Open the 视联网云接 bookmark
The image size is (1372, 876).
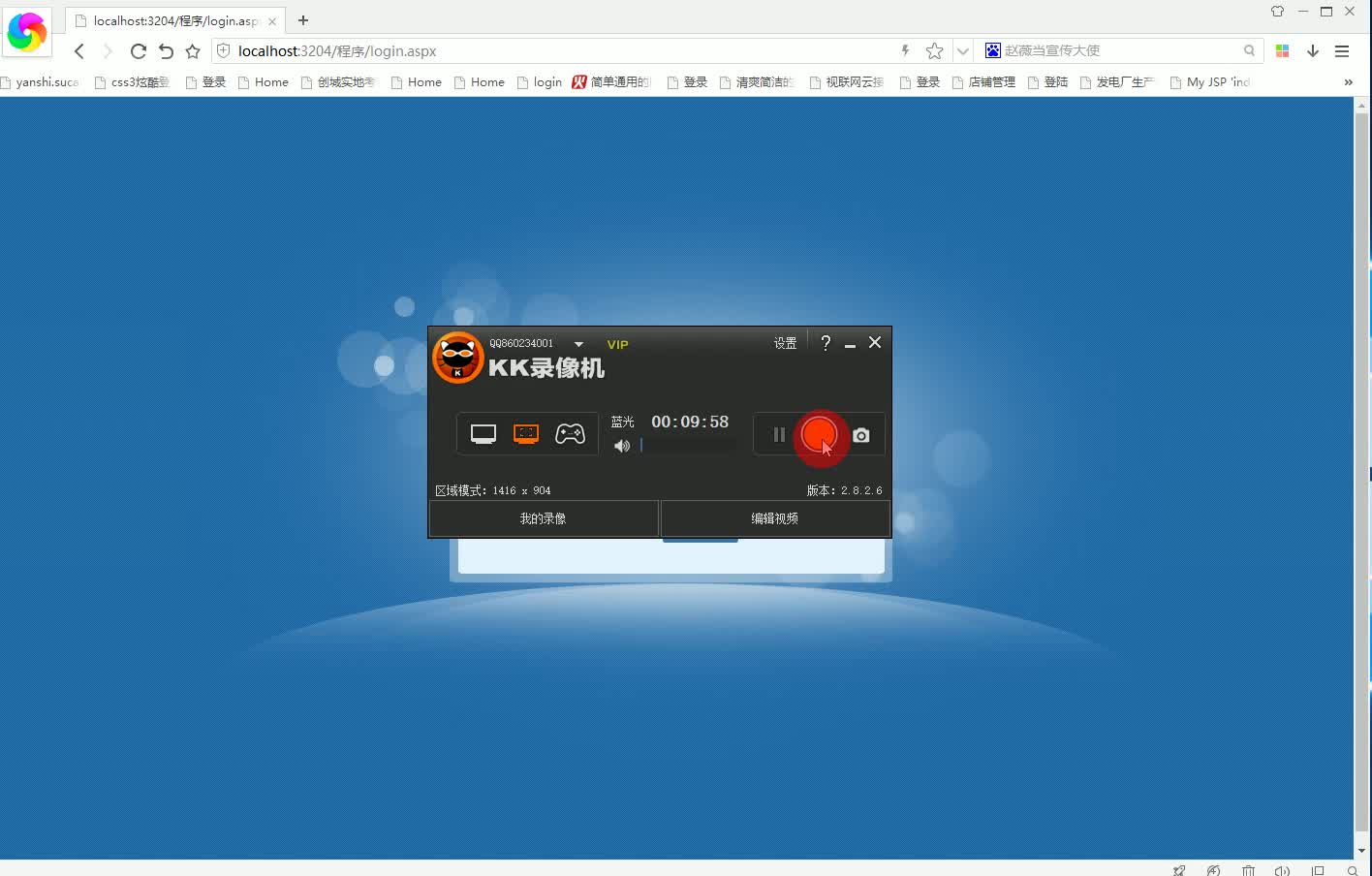pos(847,82)
